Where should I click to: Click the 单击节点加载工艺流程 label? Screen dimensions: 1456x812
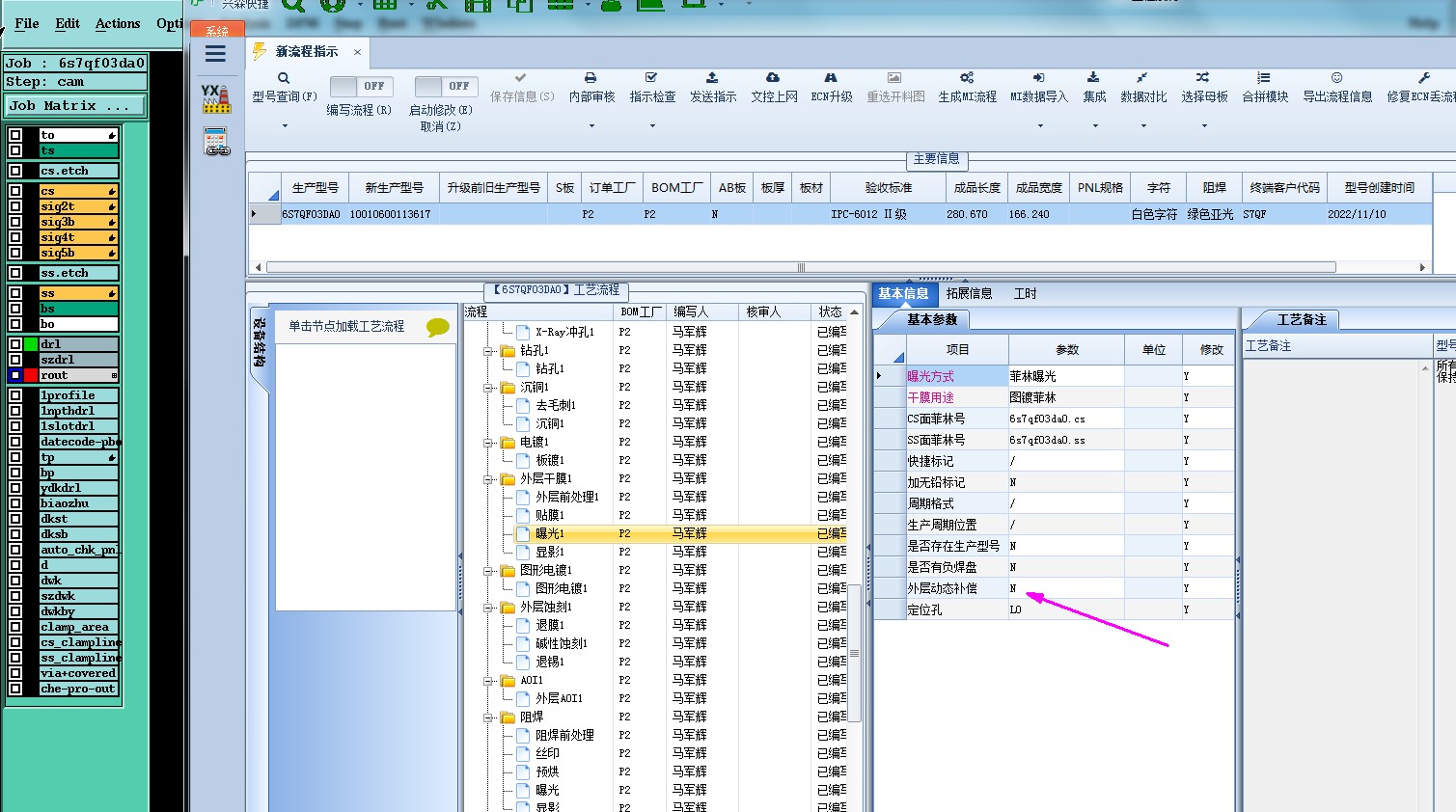coord(346,327)
